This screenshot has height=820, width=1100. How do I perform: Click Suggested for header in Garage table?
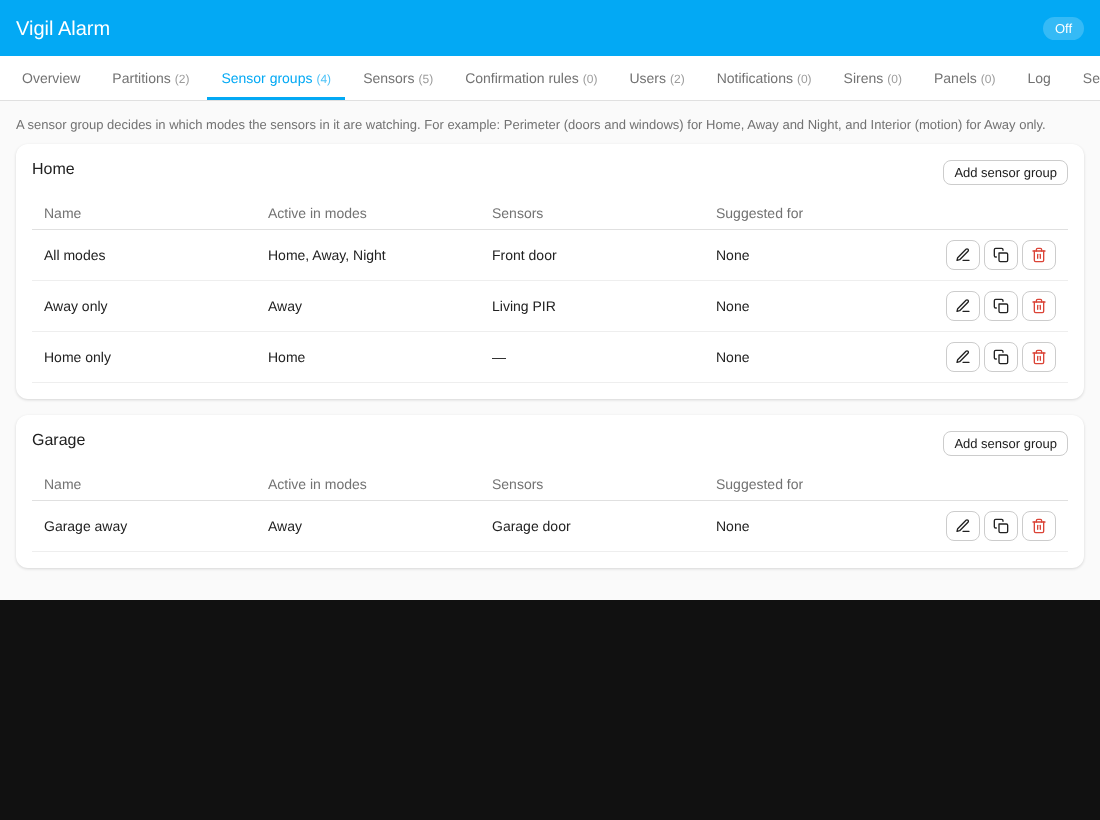tap(759, 485)
